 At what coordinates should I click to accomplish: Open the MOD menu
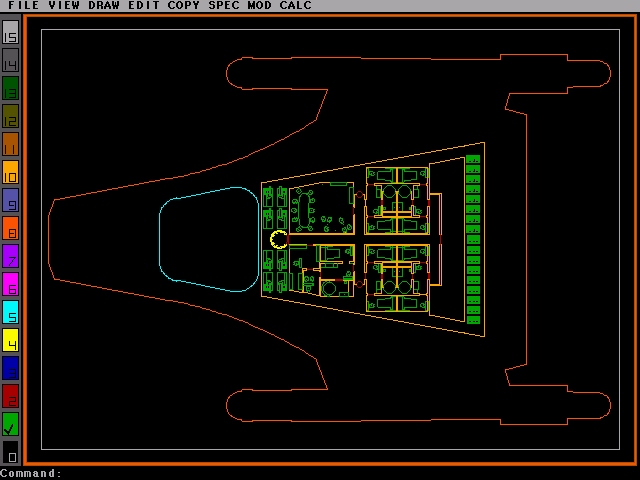tap(261, 6)
